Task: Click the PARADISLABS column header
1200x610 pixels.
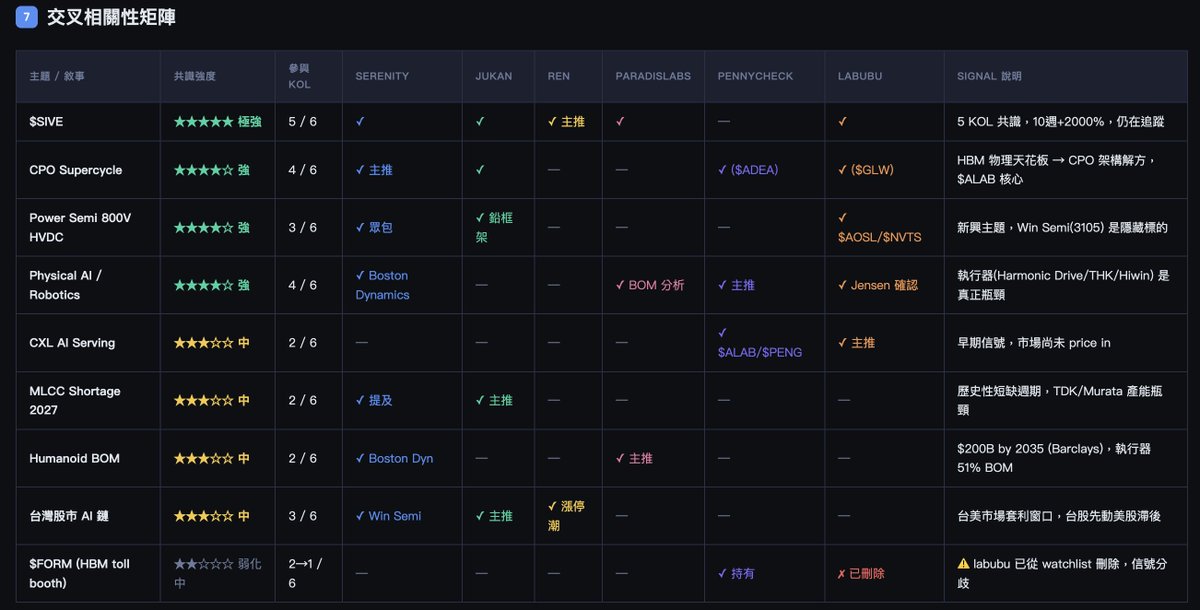Action: [651, 76]
